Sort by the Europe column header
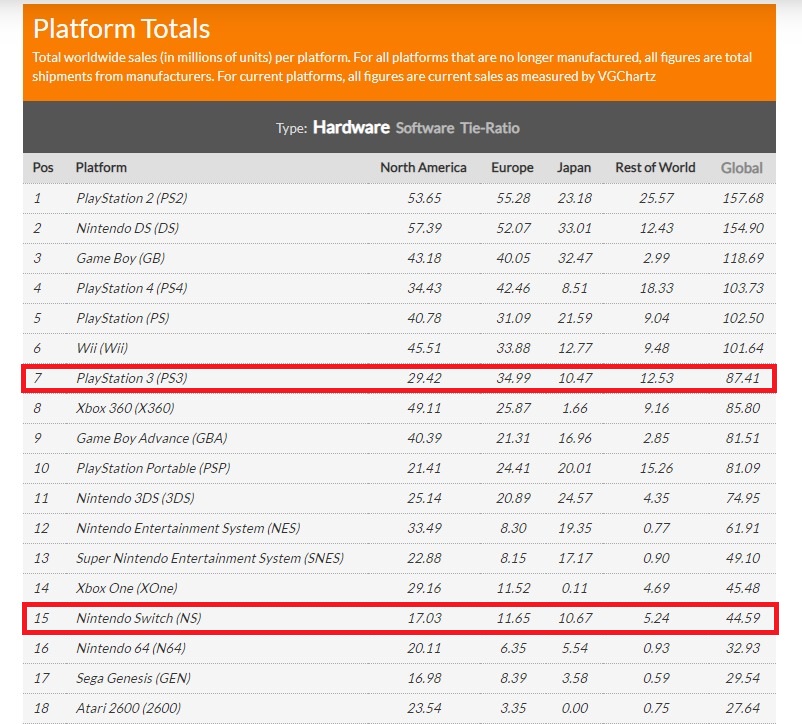802x724 pixels. pos(512,167)
